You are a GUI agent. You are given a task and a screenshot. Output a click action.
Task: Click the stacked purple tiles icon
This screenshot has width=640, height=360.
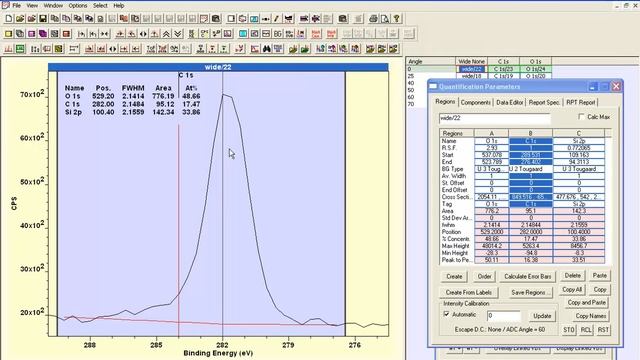(43, 34)
